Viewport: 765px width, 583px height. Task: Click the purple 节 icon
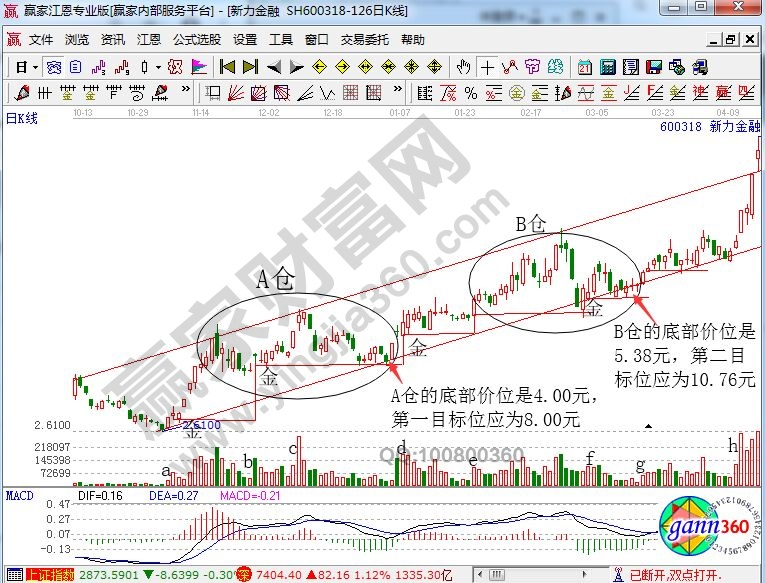click(533, 67)
